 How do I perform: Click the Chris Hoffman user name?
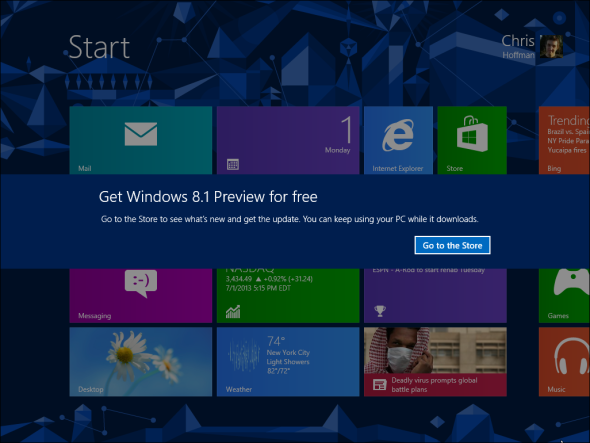coord(518,47)
